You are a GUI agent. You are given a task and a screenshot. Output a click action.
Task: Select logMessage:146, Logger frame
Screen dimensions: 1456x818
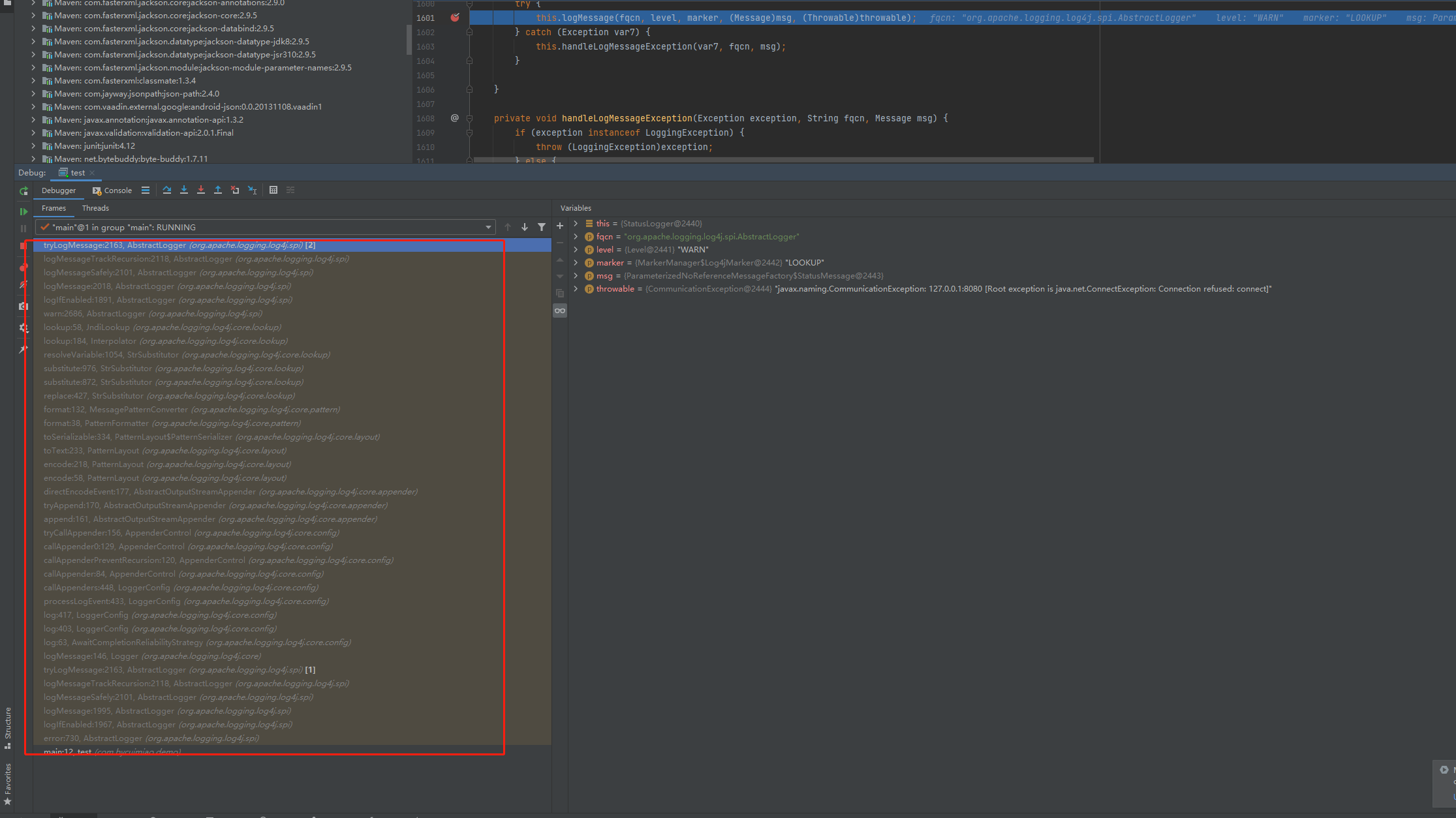point(292,656)
